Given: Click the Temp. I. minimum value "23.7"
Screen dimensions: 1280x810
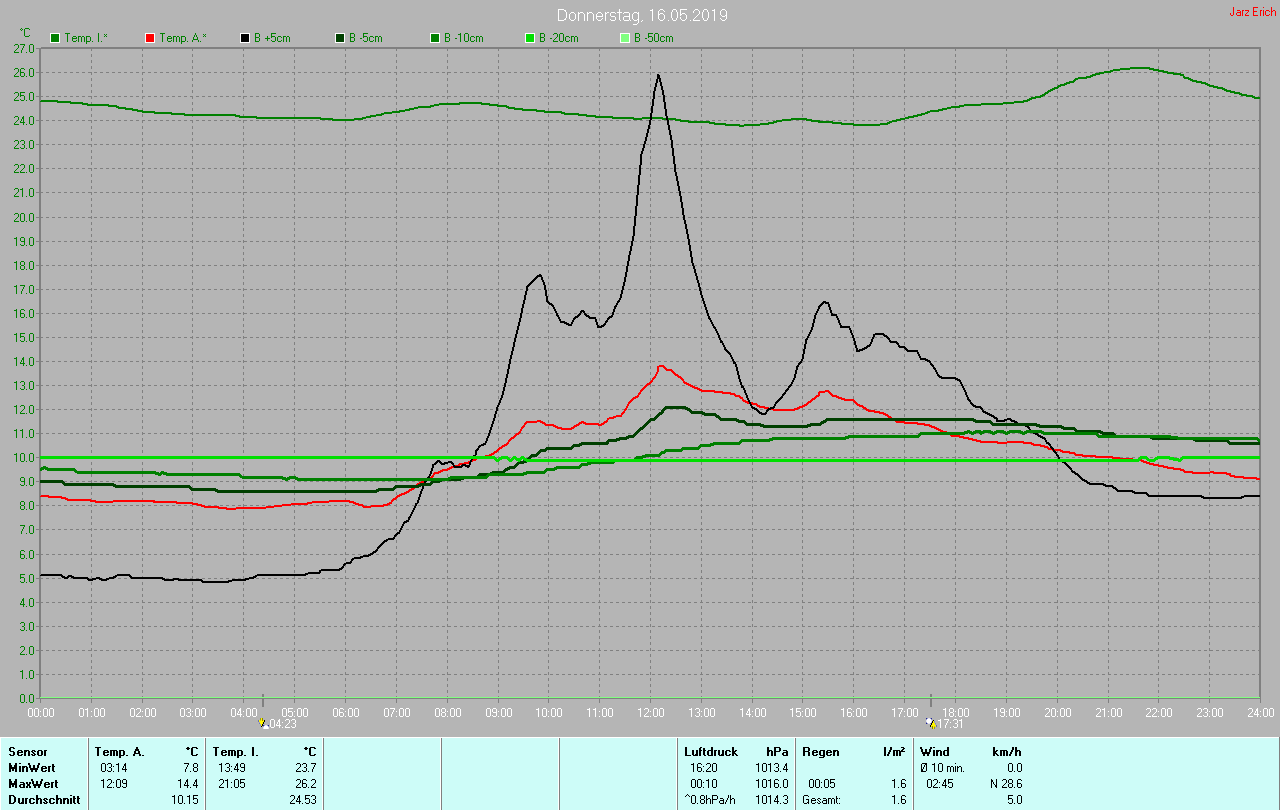Looking at the screenshot, I should (305, 768).
